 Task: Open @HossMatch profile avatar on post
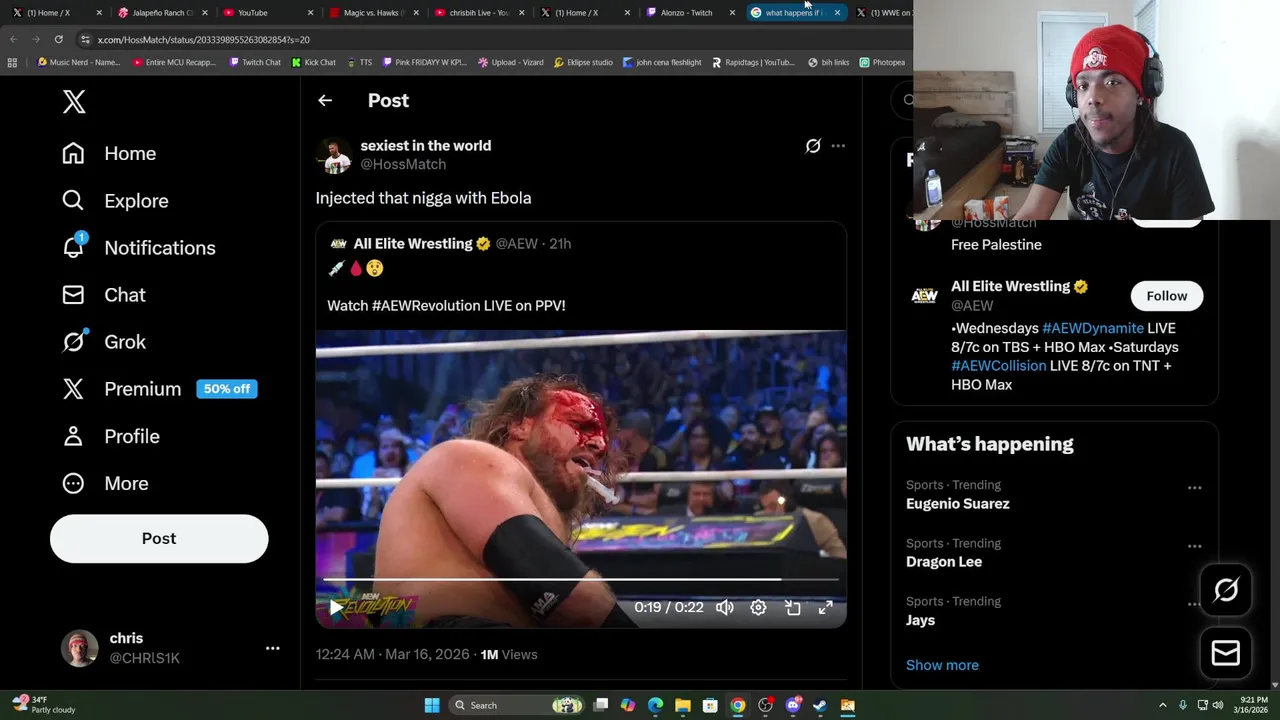[x=334, y=155]
